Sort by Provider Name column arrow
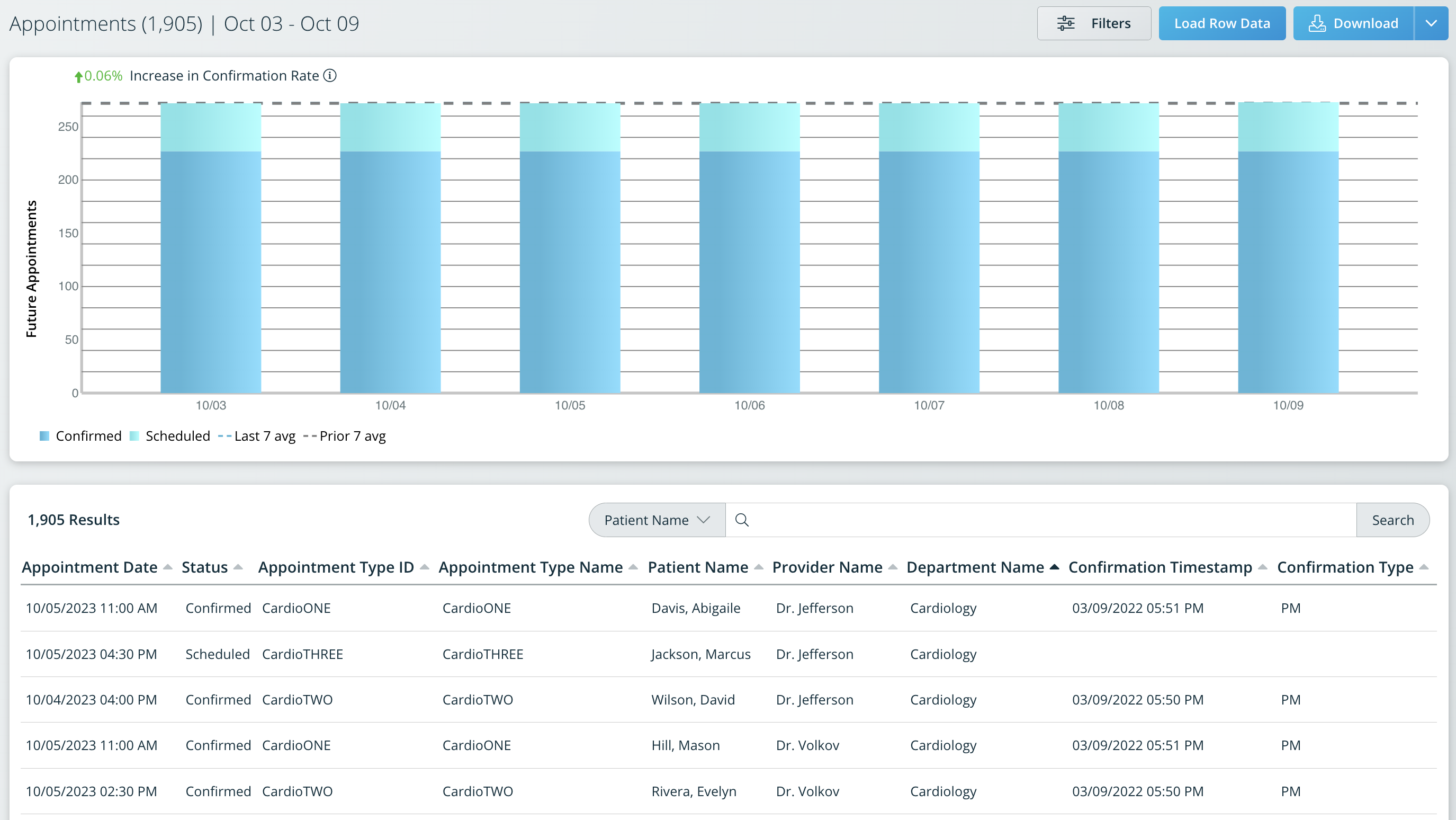Image resolution: width=1456 pixels, height=820 pixels. click(893, 567)
